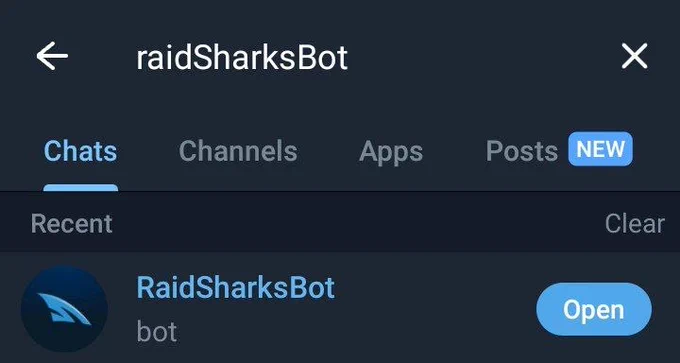This screenshot has height=363, width=680.
Task: Open the RaidSharksBot shark fin avatar
Action: [64, 309]
